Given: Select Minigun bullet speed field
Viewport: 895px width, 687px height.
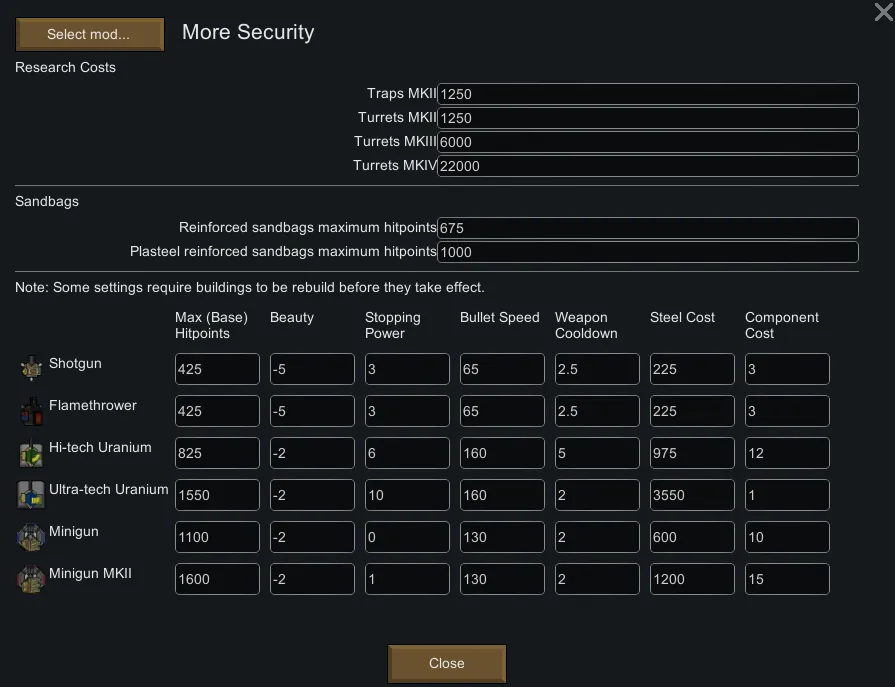Looking at the screenshot, I should coord(502,537).
